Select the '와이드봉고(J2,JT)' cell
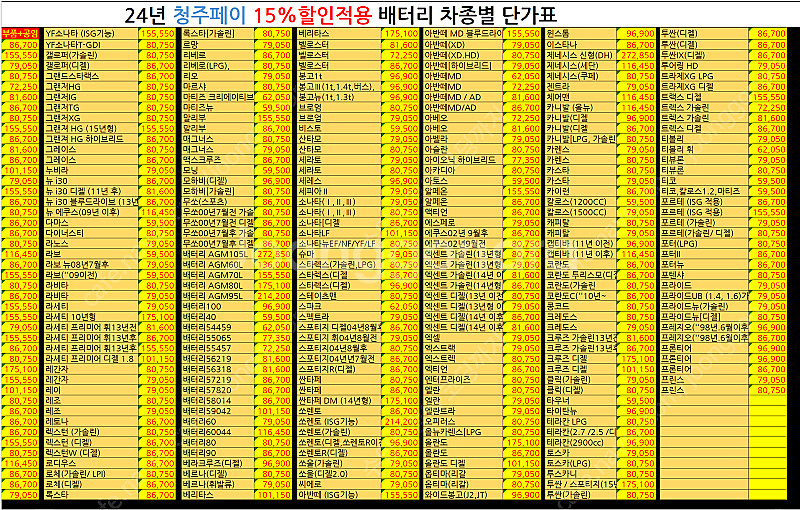 tap(463, 494)
